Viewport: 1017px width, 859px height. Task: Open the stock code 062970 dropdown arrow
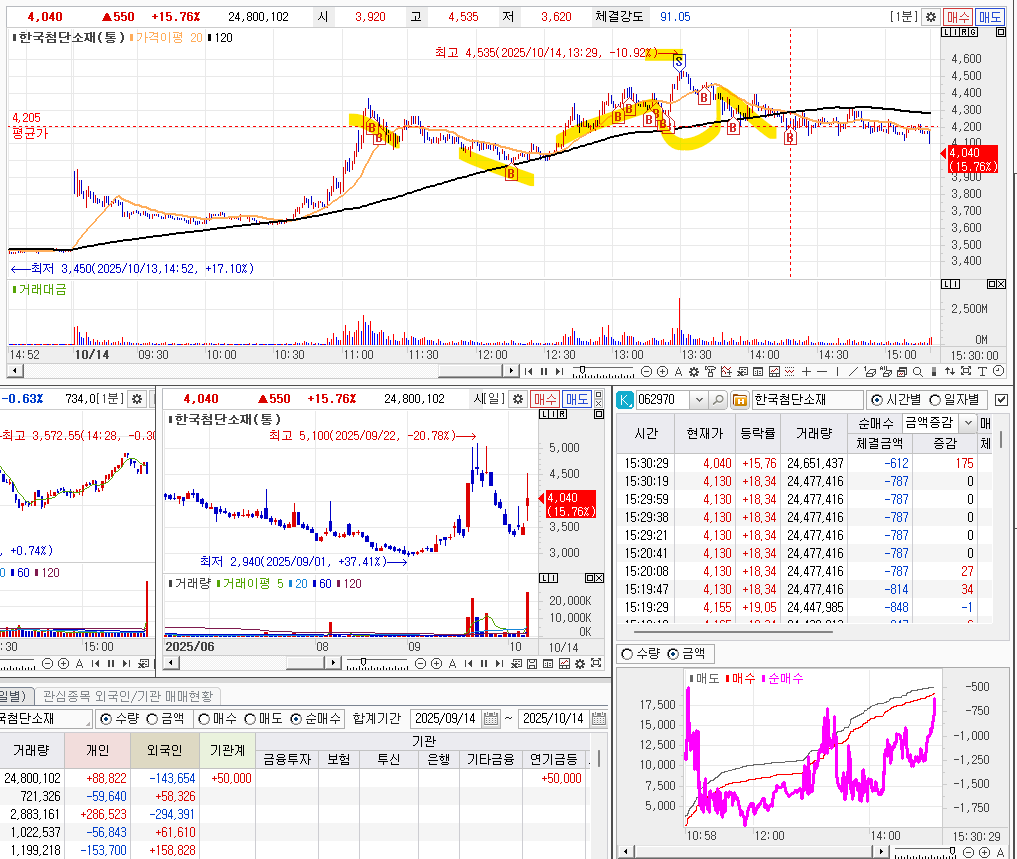699,400
